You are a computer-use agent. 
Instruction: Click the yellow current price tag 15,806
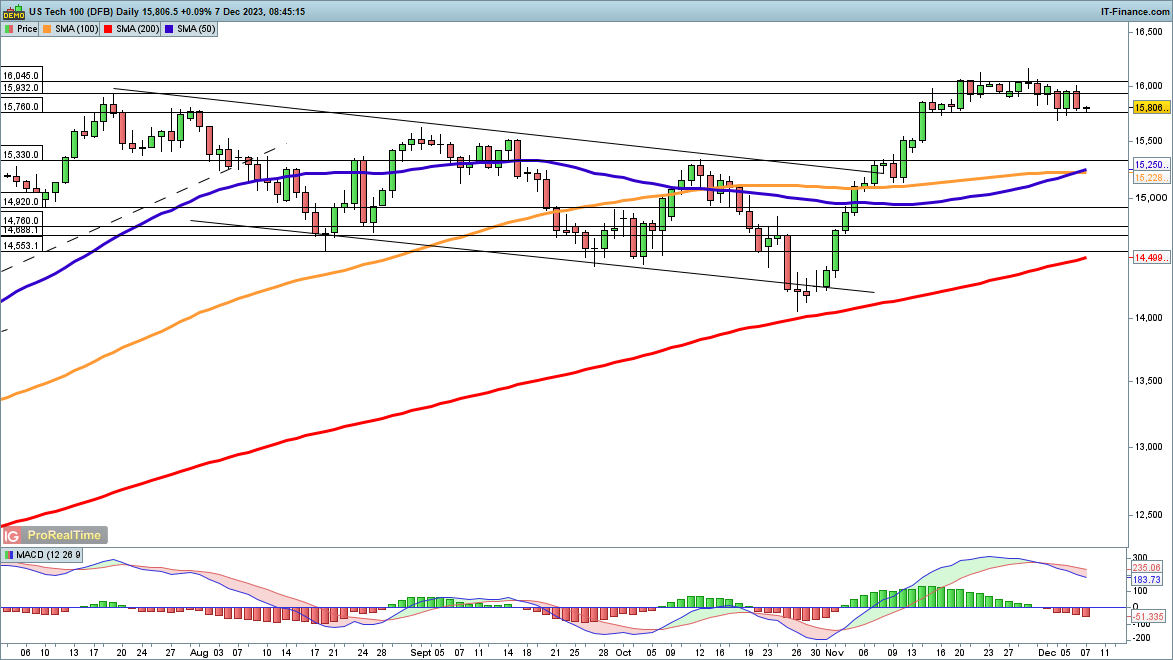1151,109
